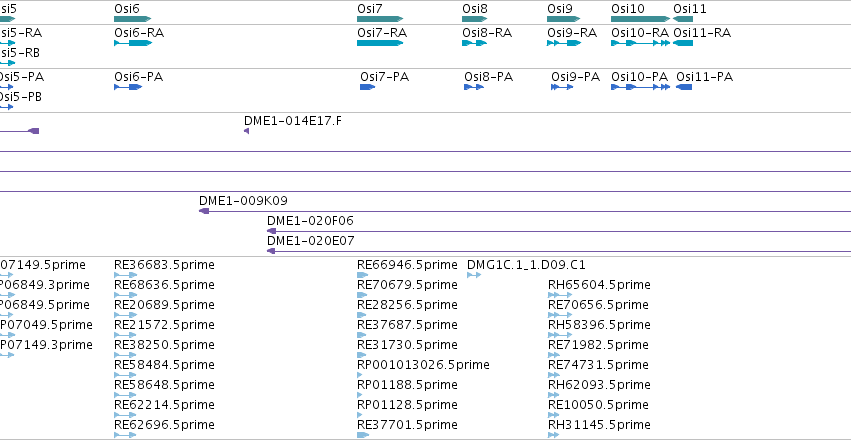The image size is (851, 440).
Task: Click the DME1-014E17.F small arrowhead marker
Action: coord(246,131)
